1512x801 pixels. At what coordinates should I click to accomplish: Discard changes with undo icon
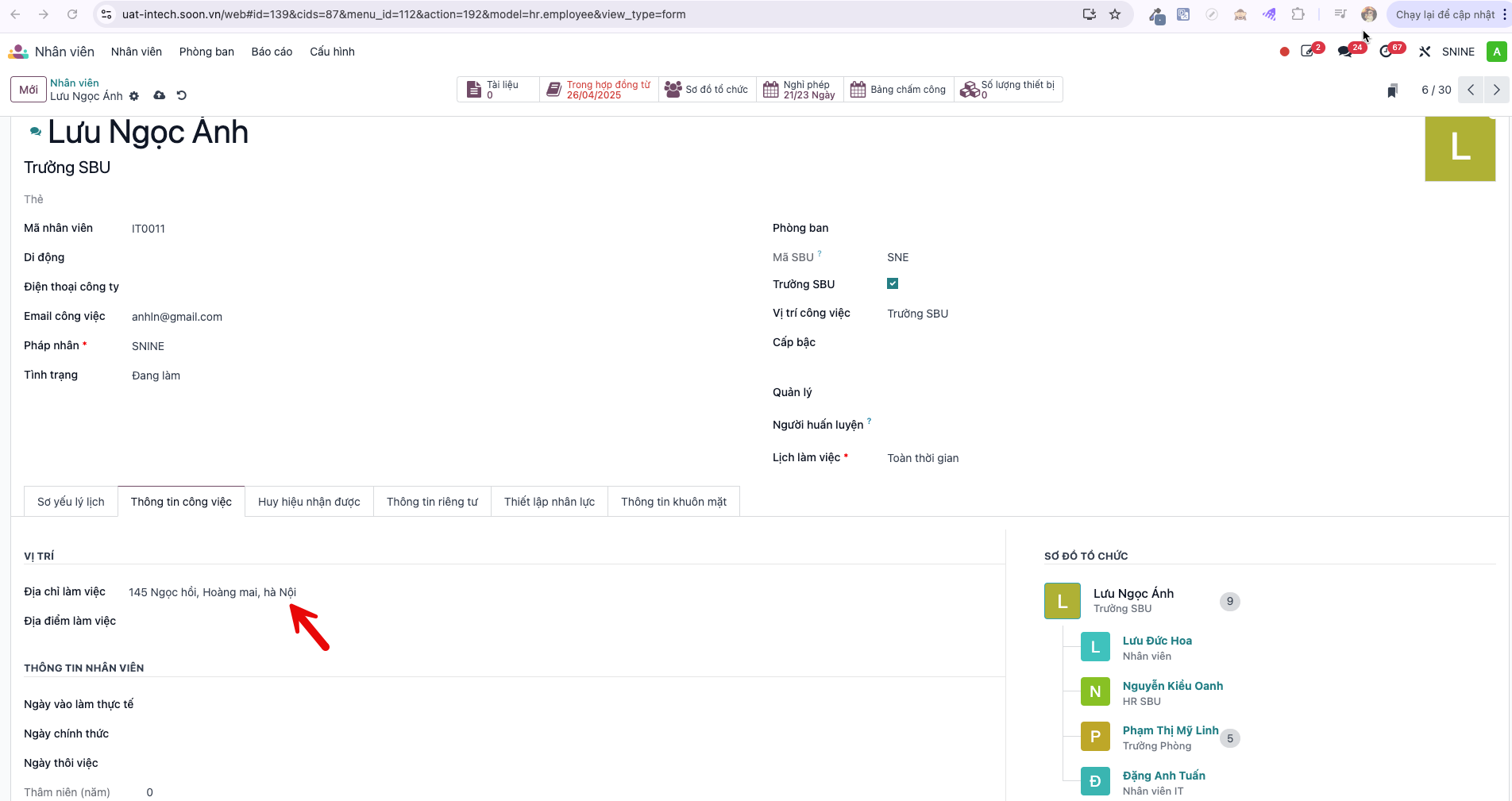tap(182, 95)
